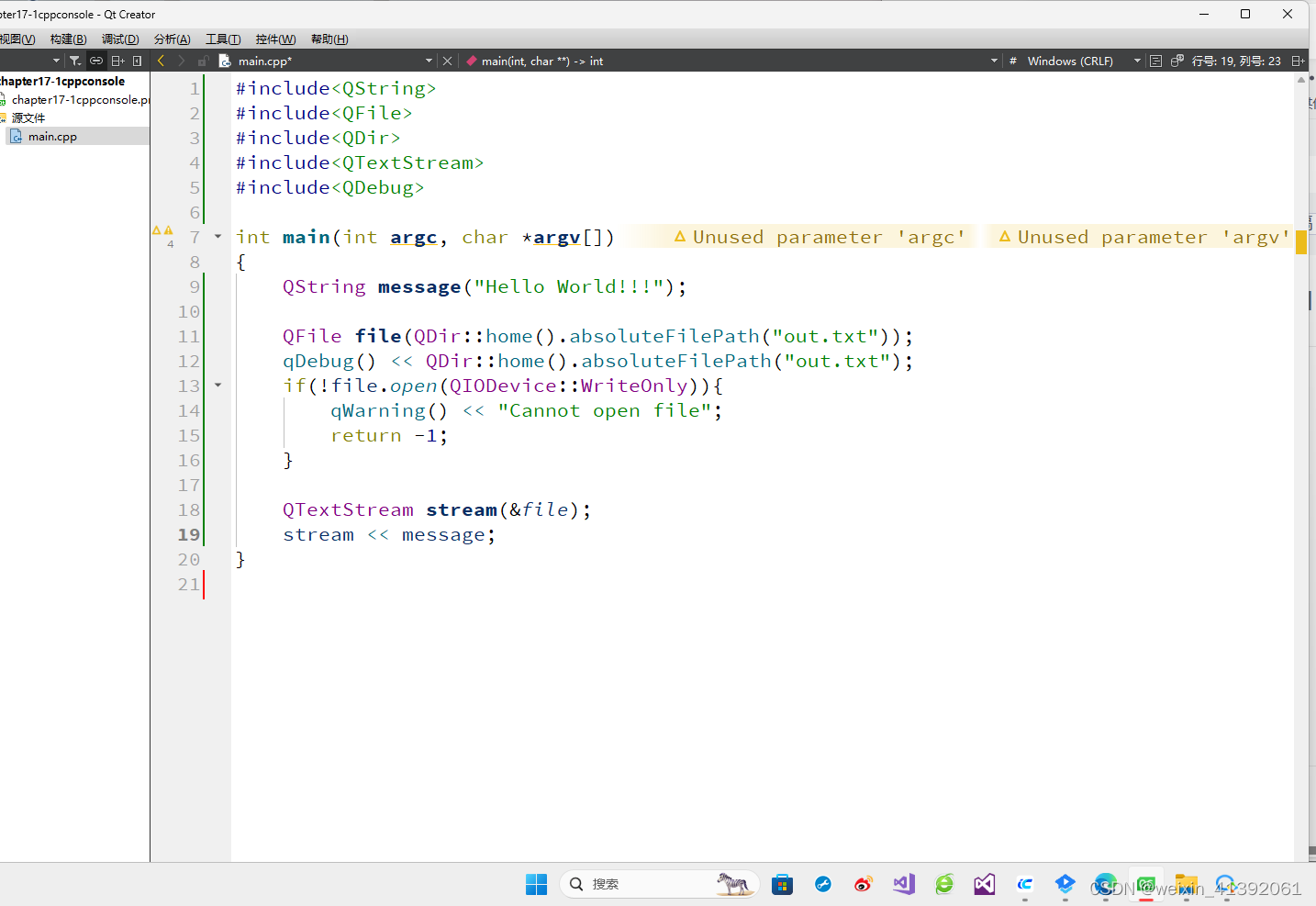Open the 工具(T) menu

pos(223,39)
